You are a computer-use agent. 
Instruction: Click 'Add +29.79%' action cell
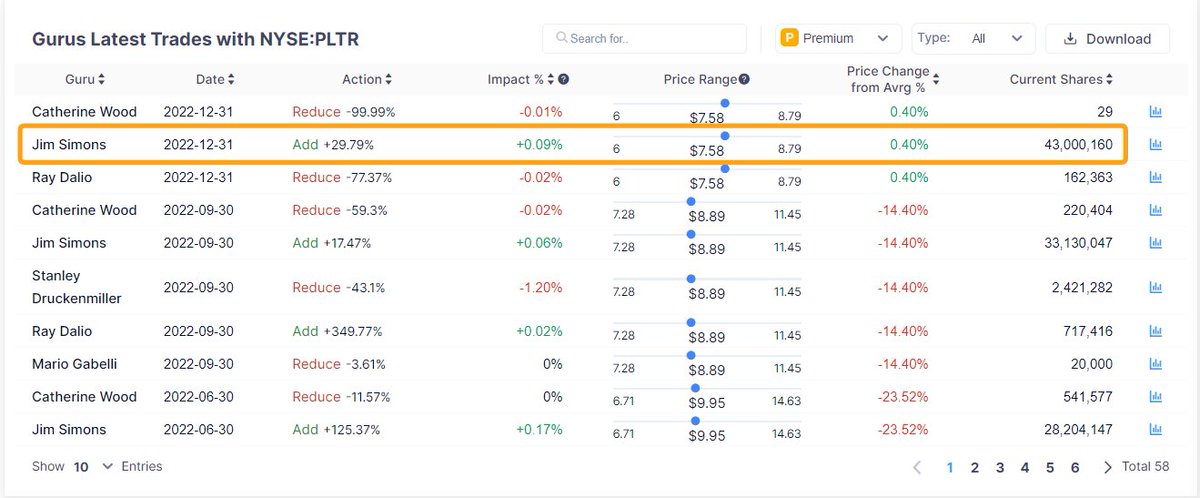click(x=333, y=145)
